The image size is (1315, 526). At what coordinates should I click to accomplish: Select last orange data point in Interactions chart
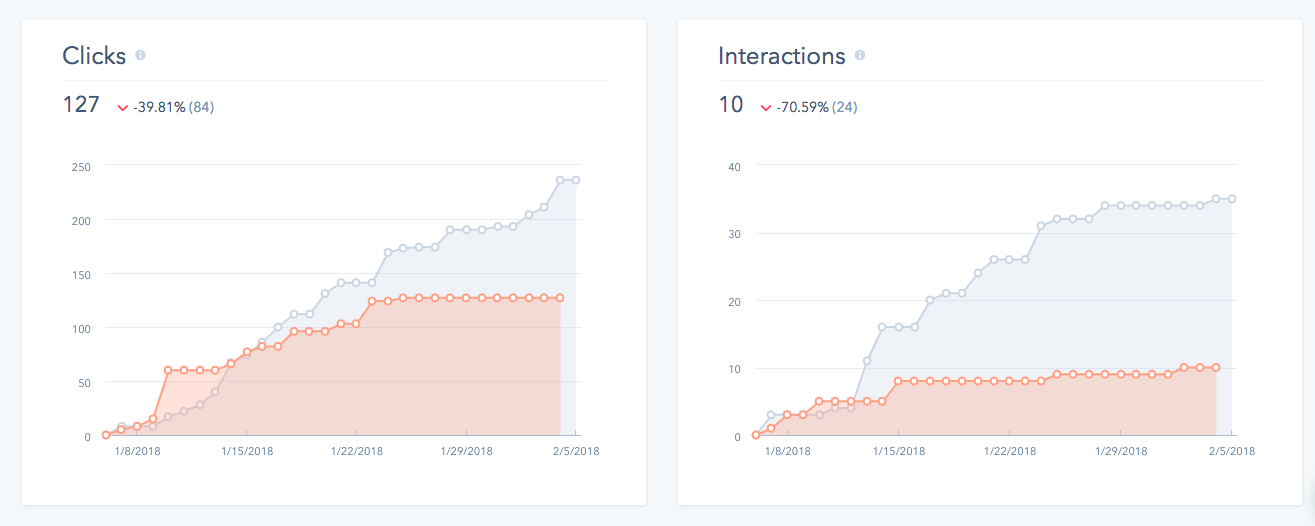tap(1216, 368)
